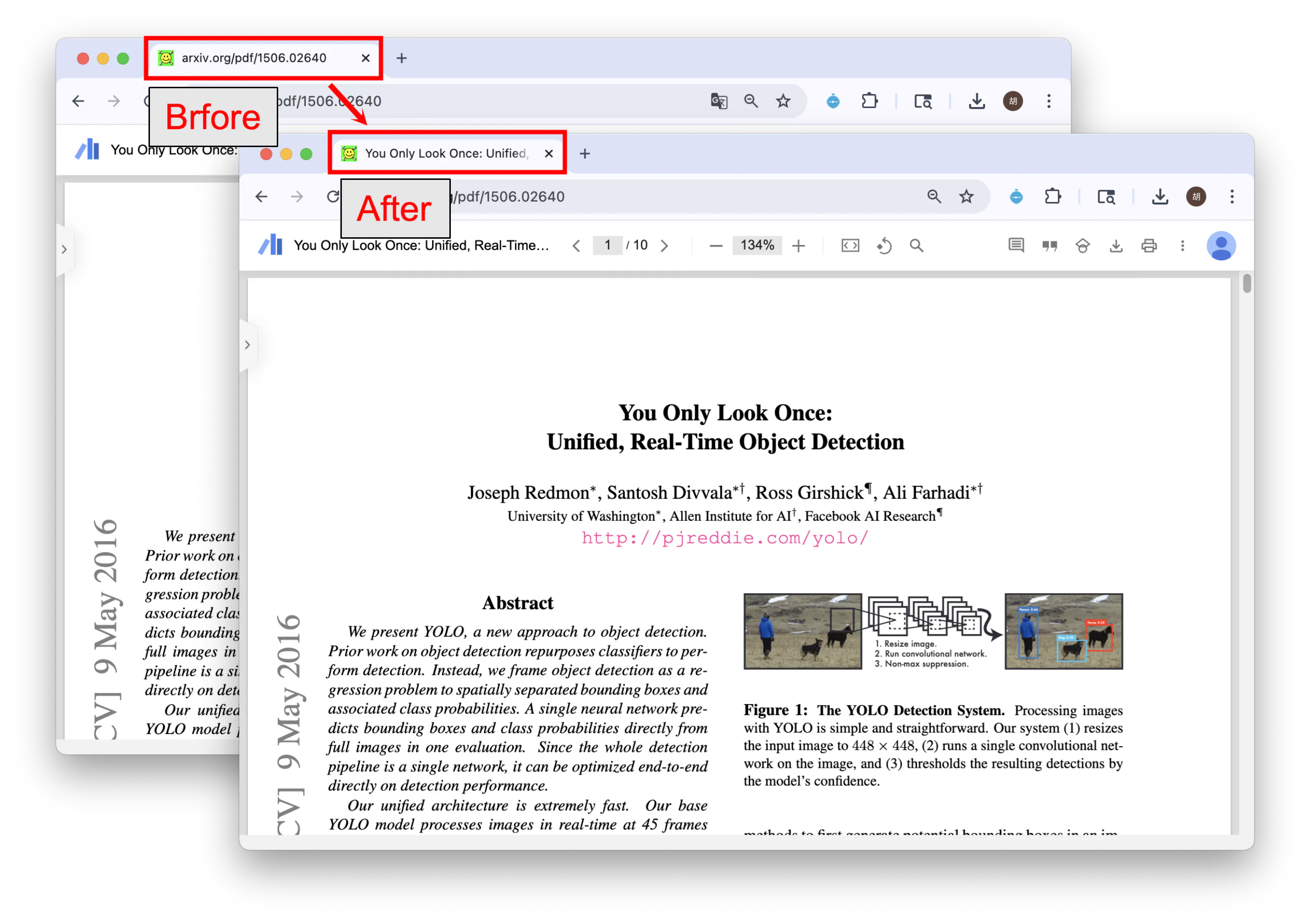
Task: Open the blue circular extension in the back window
Action: (x=833, y=102)
